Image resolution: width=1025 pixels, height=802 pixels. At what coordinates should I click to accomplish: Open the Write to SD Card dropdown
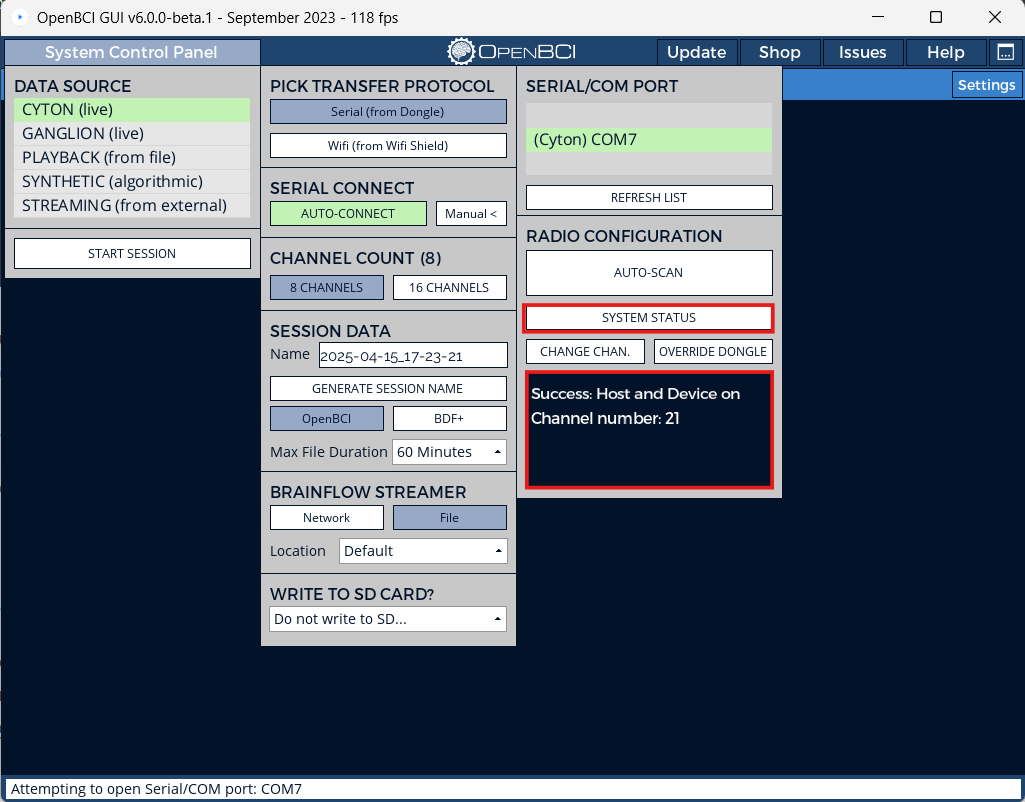(388, 619)
